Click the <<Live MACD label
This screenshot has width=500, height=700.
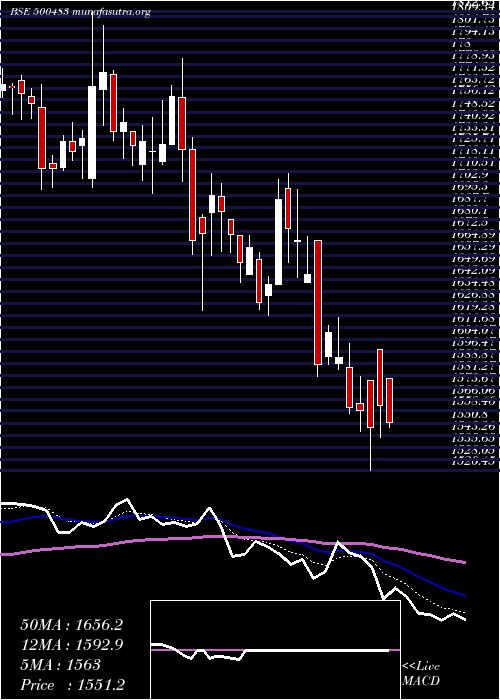click(421, 675)
